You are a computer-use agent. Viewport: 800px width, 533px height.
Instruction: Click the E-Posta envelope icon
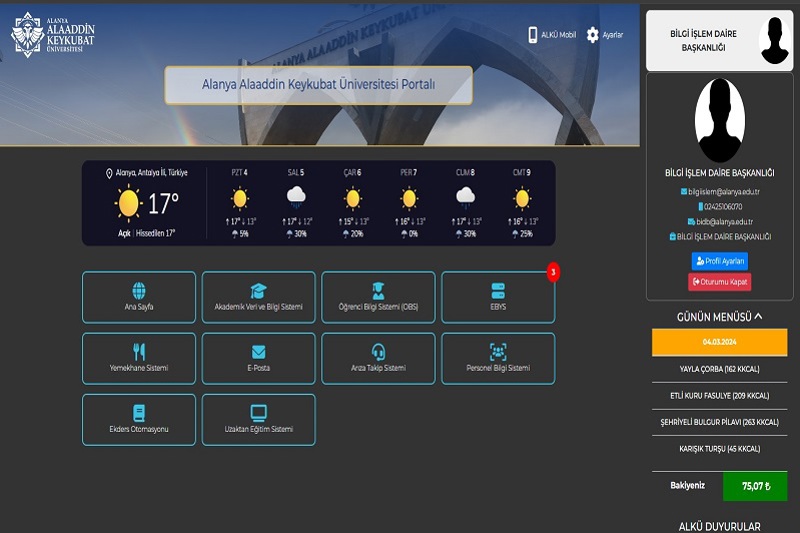pos(259,352)
